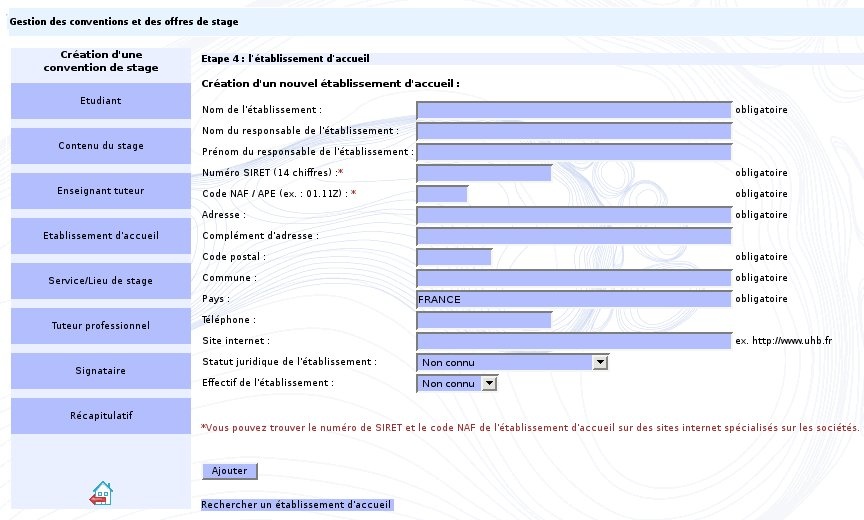This screenshot has width=864, height=520.
Task: Click the home icon with red arrow
Action: tap(101, 492)
